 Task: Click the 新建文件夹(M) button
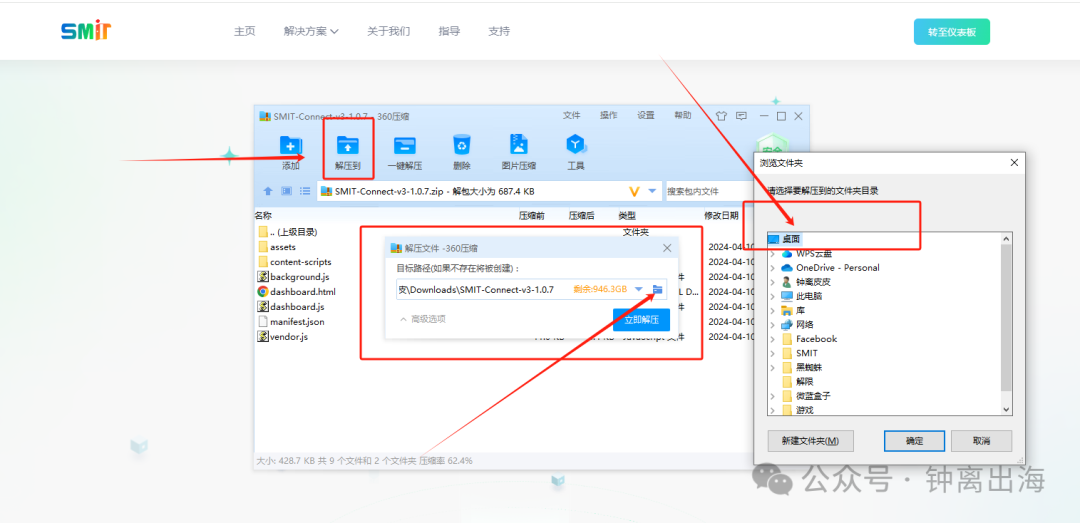[x=811, y=441]
